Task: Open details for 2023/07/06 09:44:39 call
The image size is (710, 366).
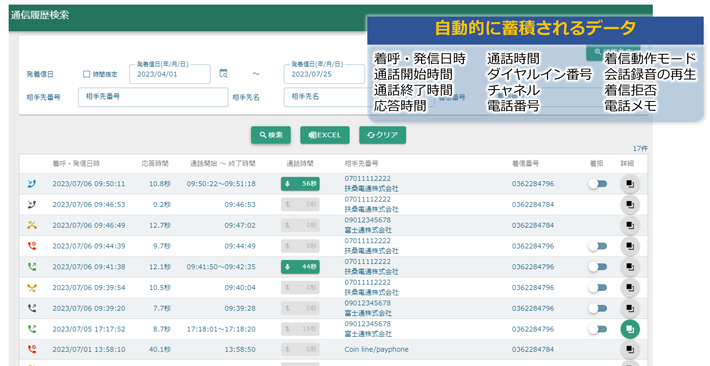Action: tap(630, 246)
